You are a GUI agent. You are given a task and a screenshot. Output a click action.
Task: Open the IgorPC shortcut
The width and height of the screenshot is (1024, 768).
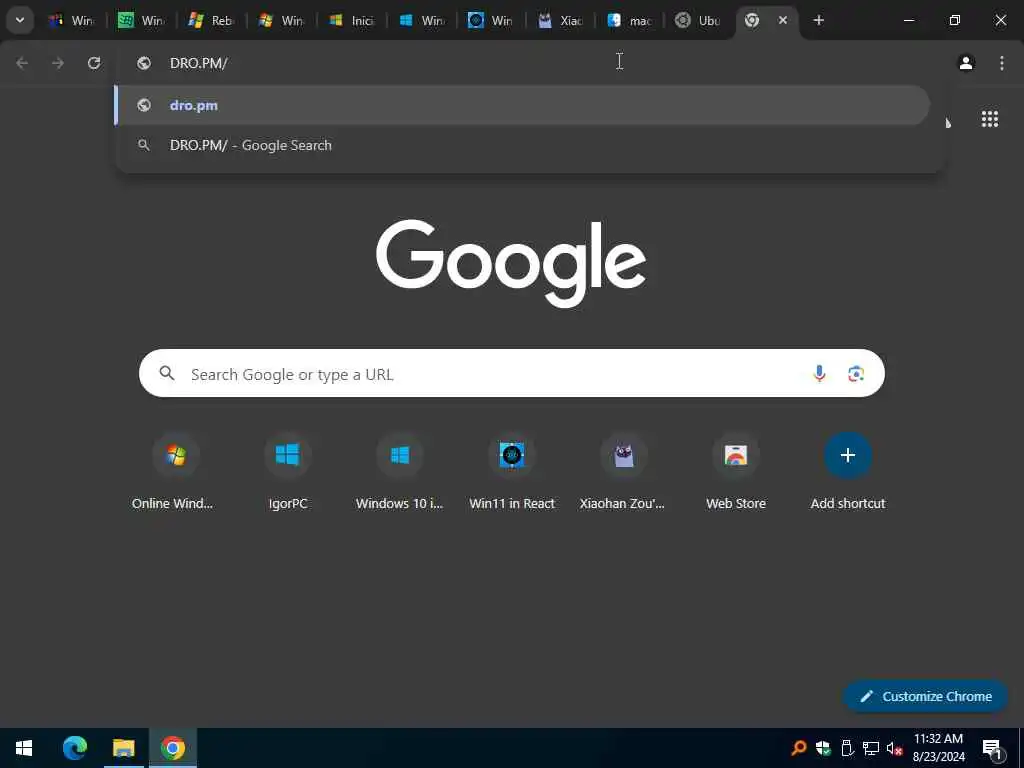pos(287,473)
